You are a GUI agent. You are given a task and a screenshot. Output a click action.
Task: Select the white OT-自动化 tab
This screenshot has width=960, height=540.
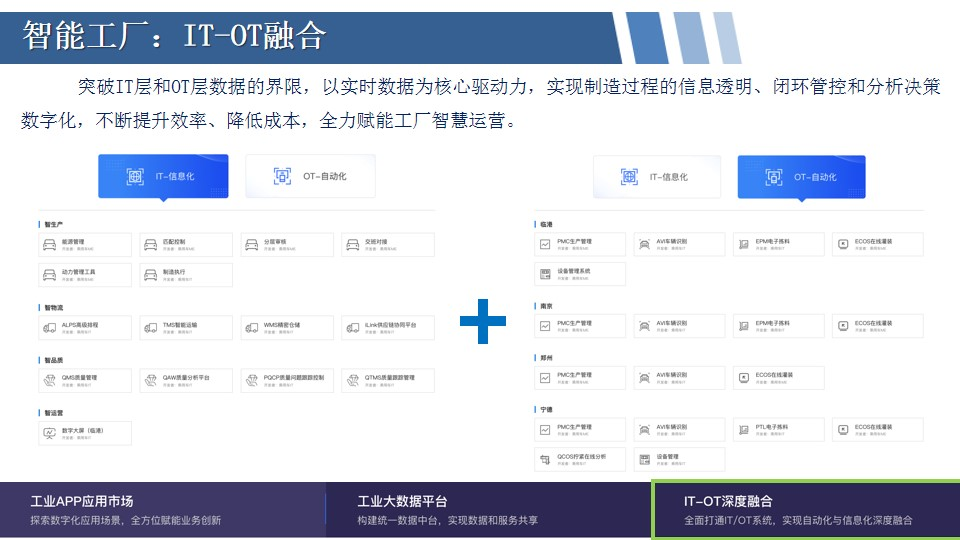click(310, 176)
